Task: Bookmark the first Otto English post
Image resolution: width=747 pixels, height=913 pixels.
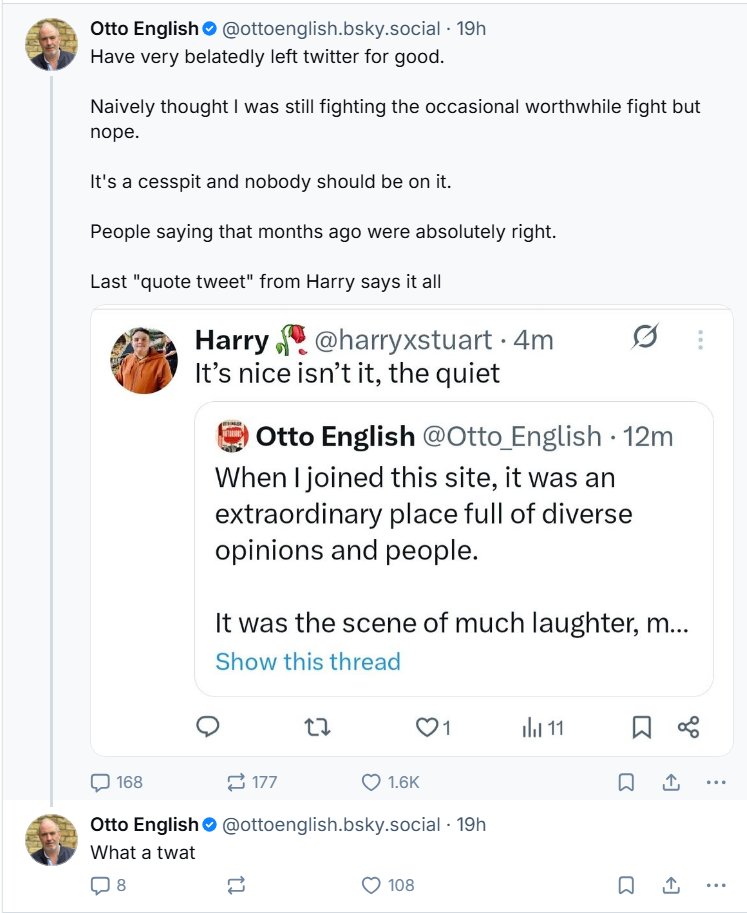Action: (626, 782)
